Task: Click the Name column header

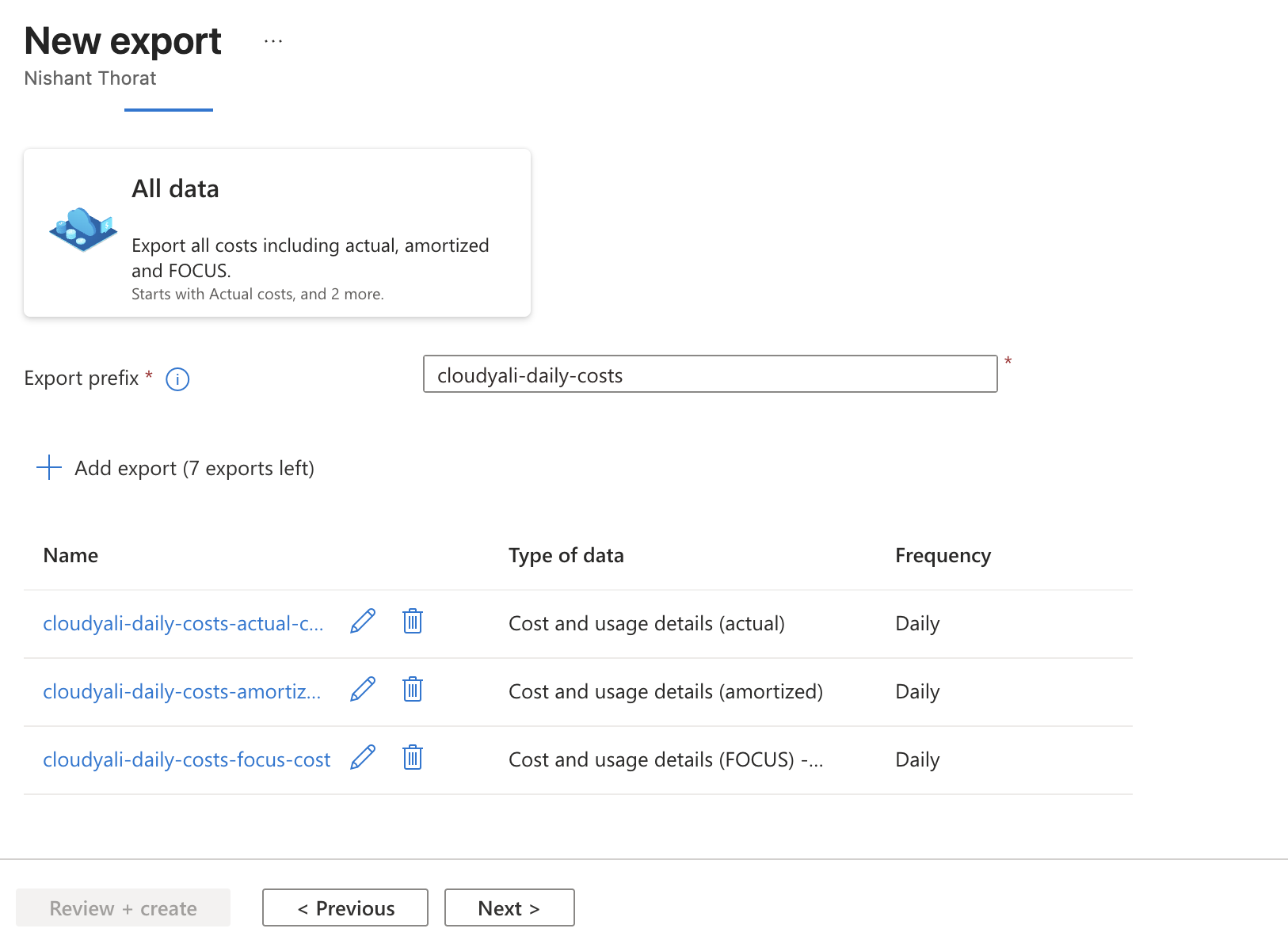Action: tap(70, 555)
